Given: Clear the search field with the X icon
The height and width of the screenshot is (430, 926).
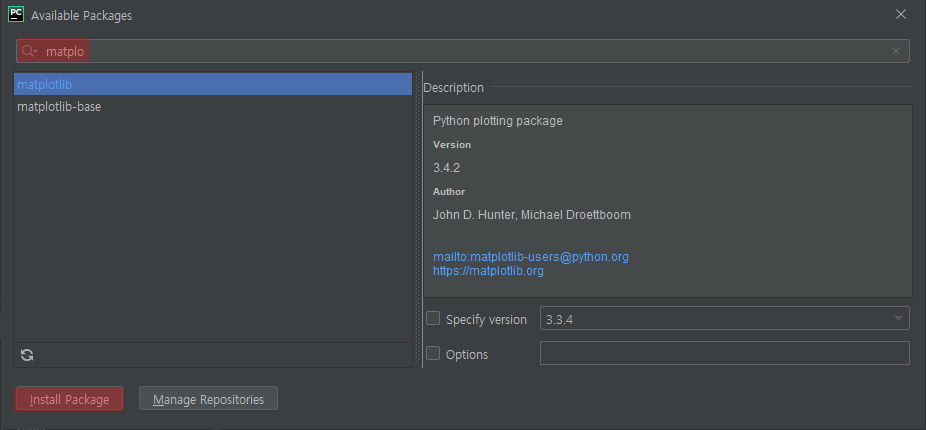Looking at the screenshot, I should tap(896, 51).
